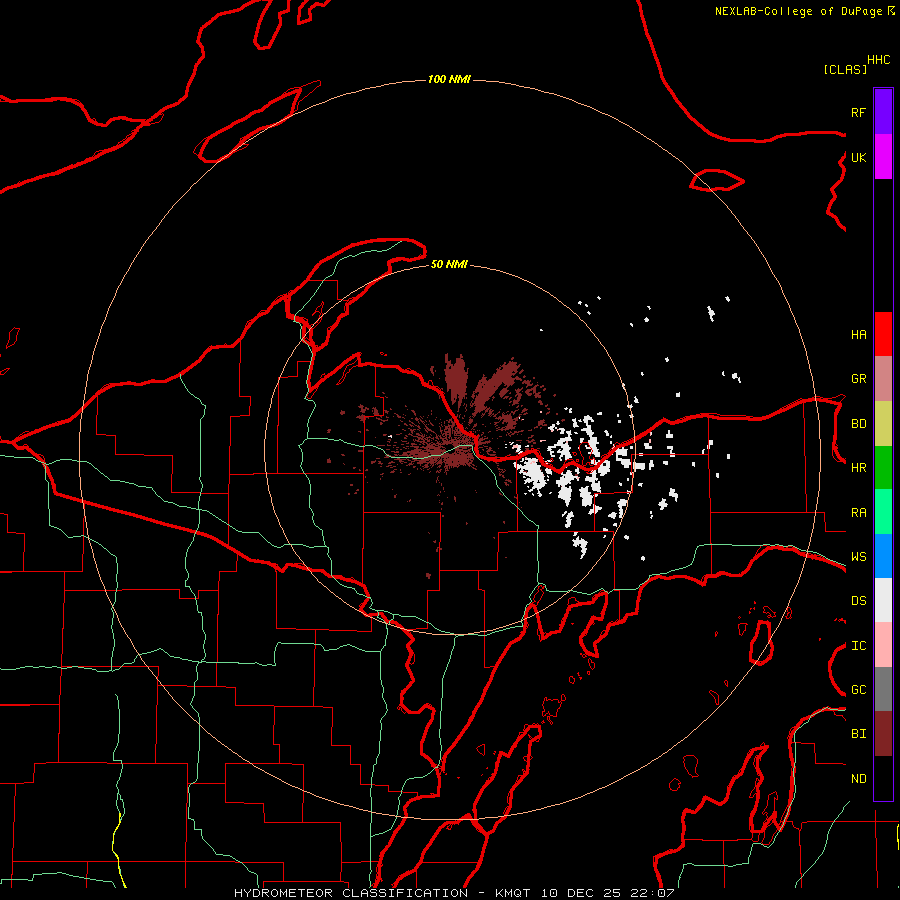Click the UK legend label
This screenshot has width=900, height=900.
pyautogui.click(x=858, y=157)
